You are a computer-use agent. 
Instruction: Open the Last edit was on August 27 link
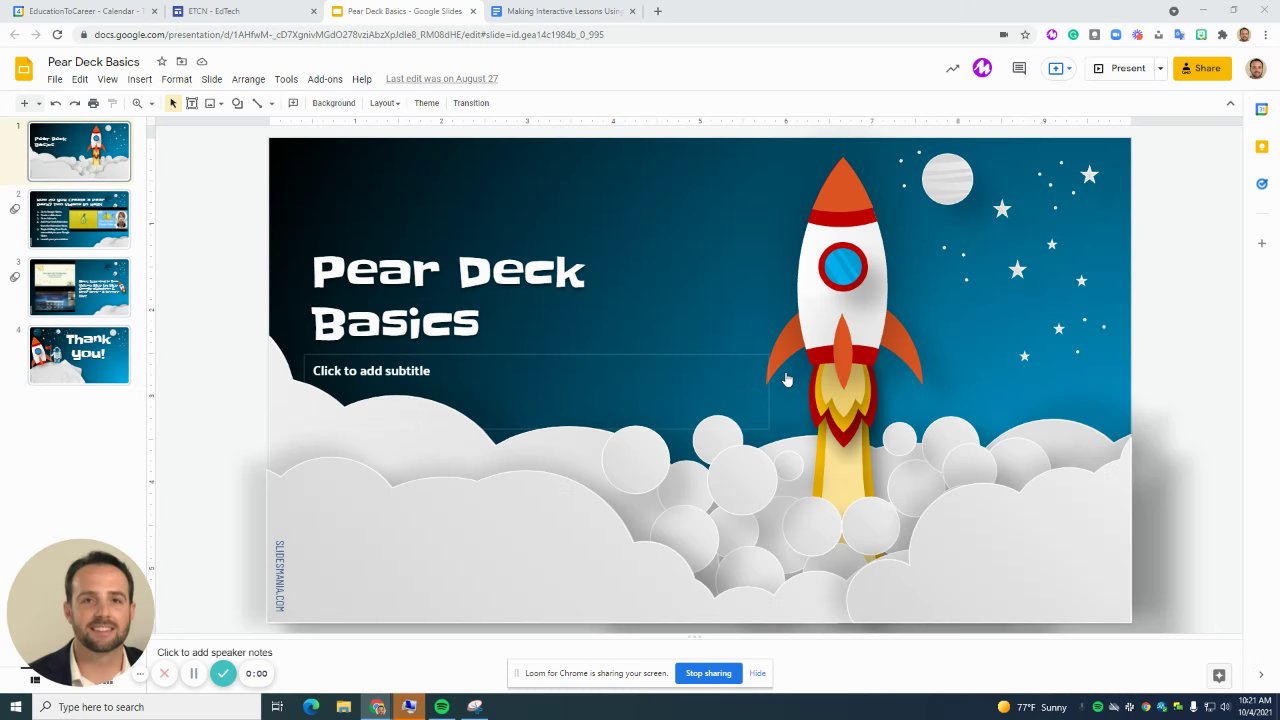click(442, 79)
